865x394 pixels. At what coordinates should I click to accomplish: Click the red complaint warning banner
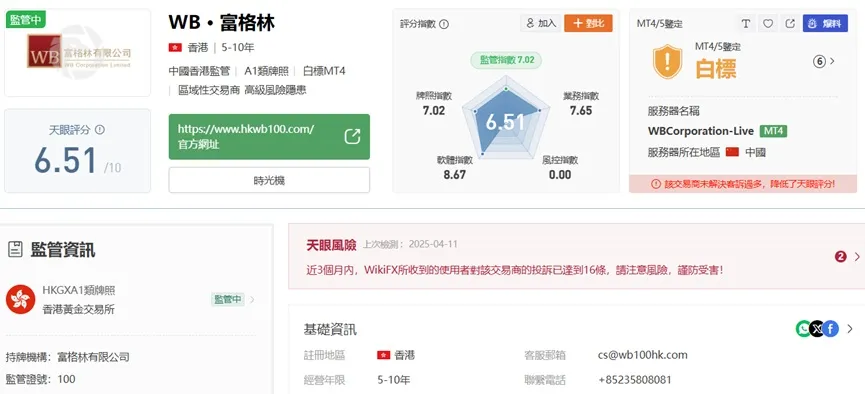click(743, 184)
